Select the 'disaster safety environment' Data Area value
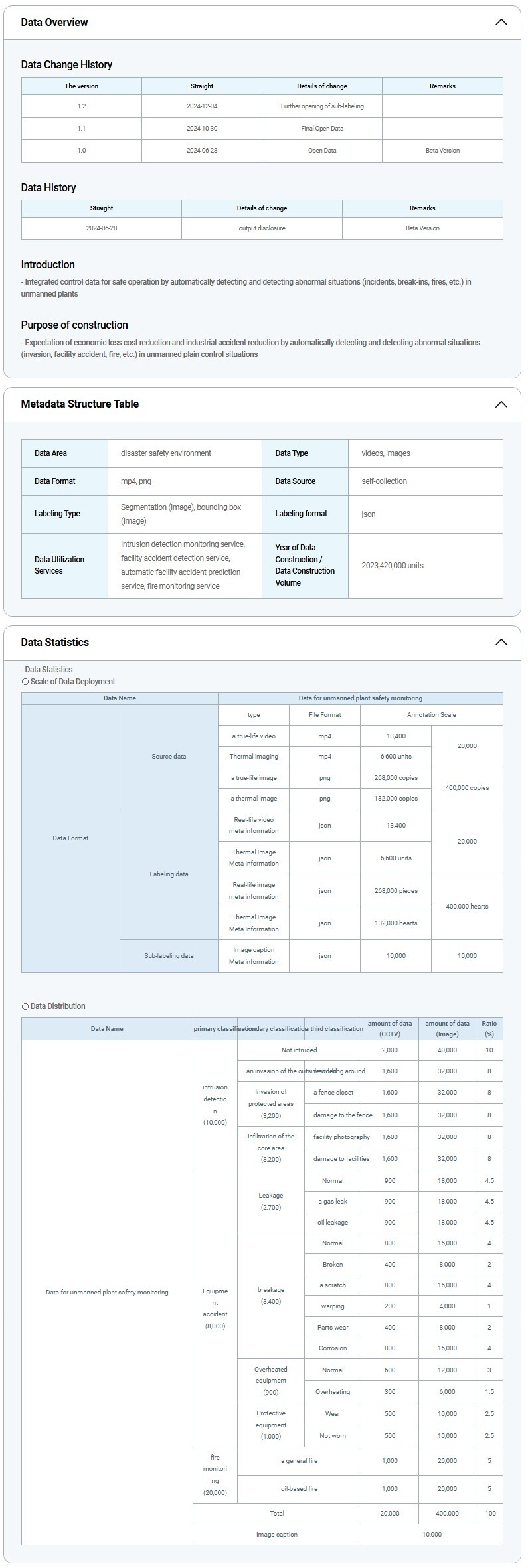 166,453
